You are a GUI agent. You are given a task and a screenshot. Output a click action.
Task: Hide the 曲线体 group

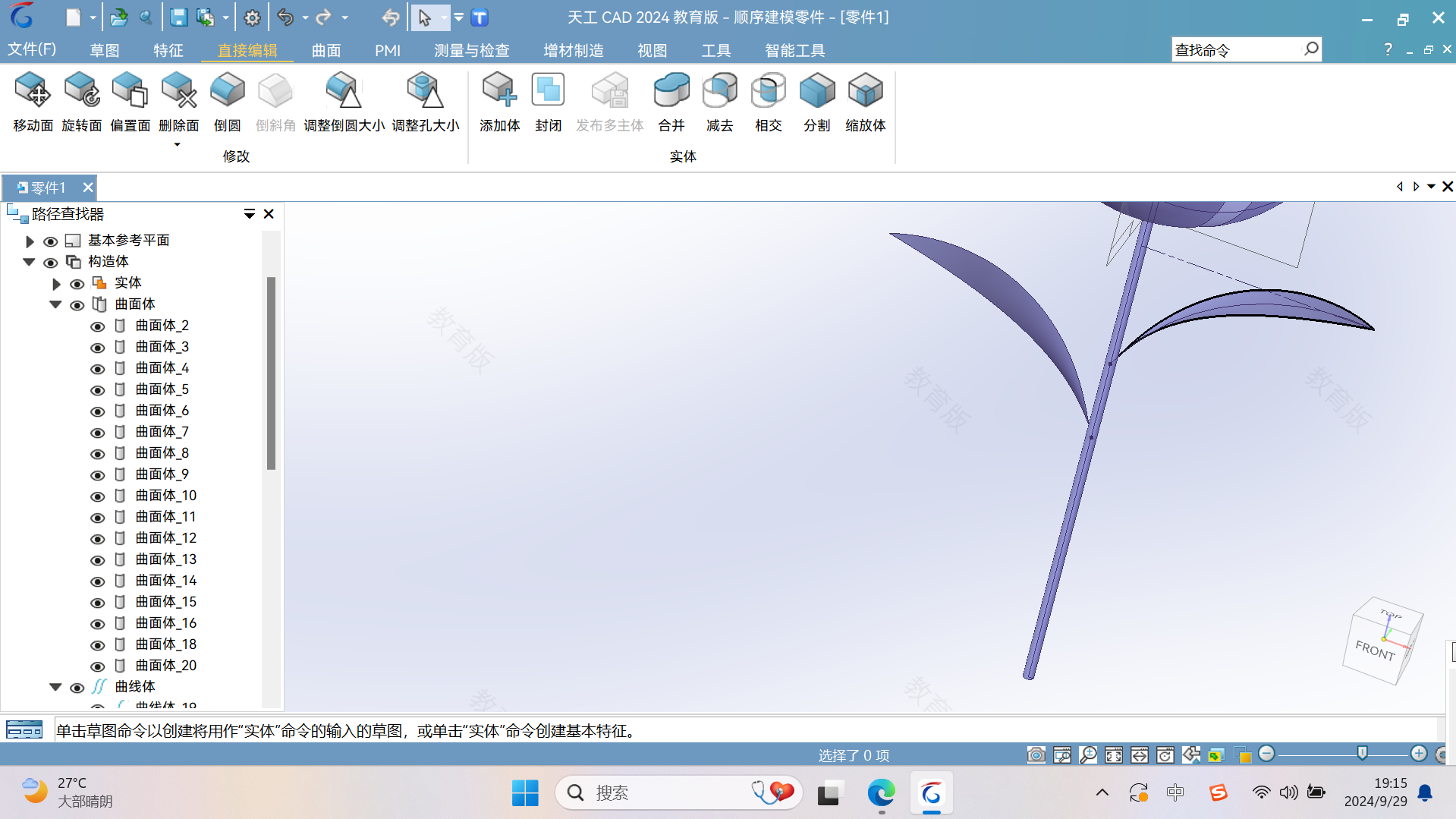pos(77,688)
